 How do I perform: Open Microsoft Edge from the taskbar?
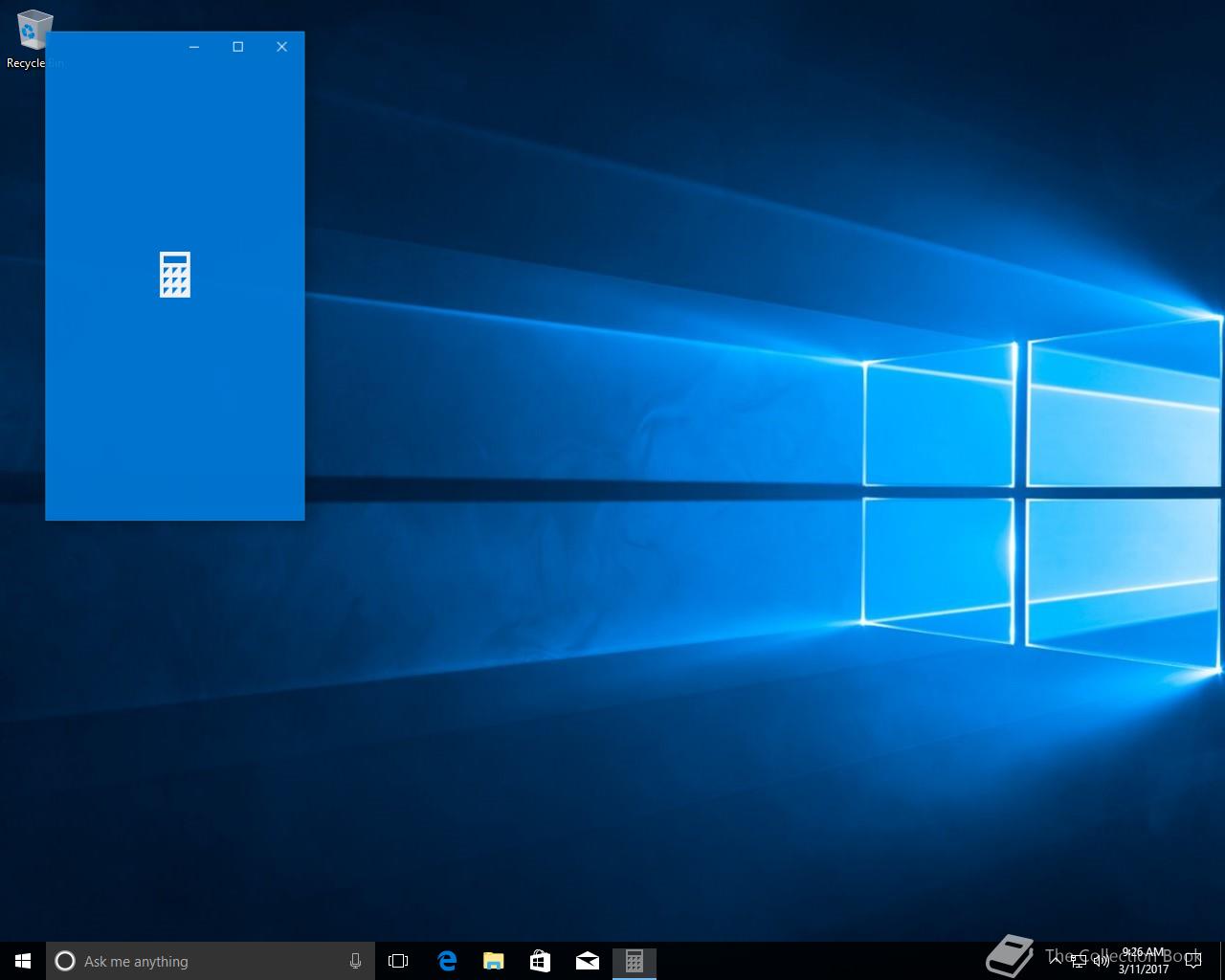click(447, 961)
